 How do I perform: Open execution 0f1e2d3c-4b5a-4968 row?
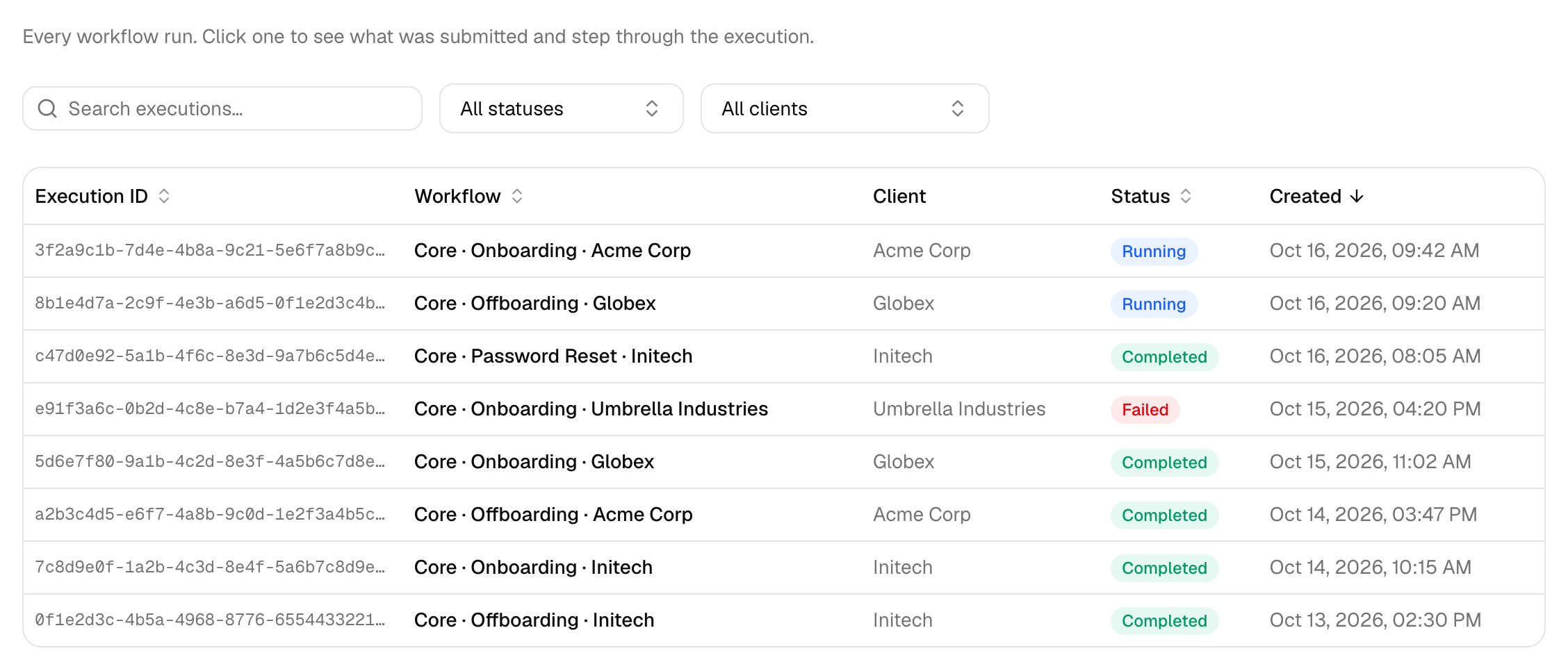(784, 620)
